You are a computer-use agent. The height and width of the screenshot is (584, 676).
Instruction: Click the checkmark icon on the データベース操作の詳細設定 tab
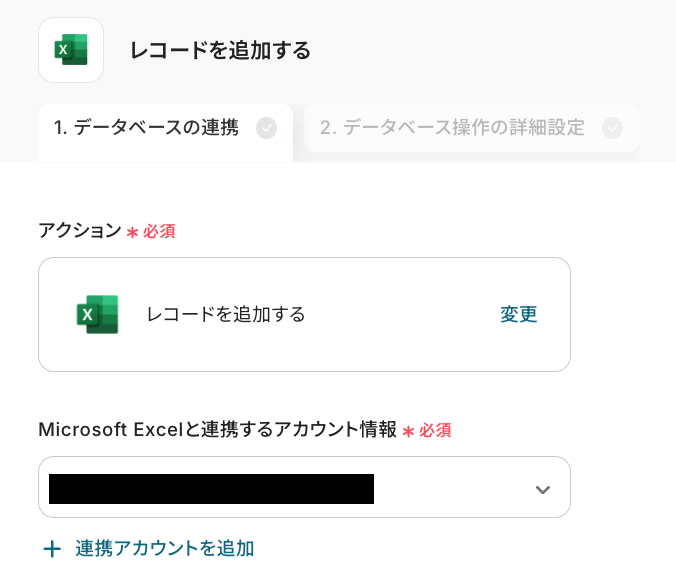click(612, 128)
